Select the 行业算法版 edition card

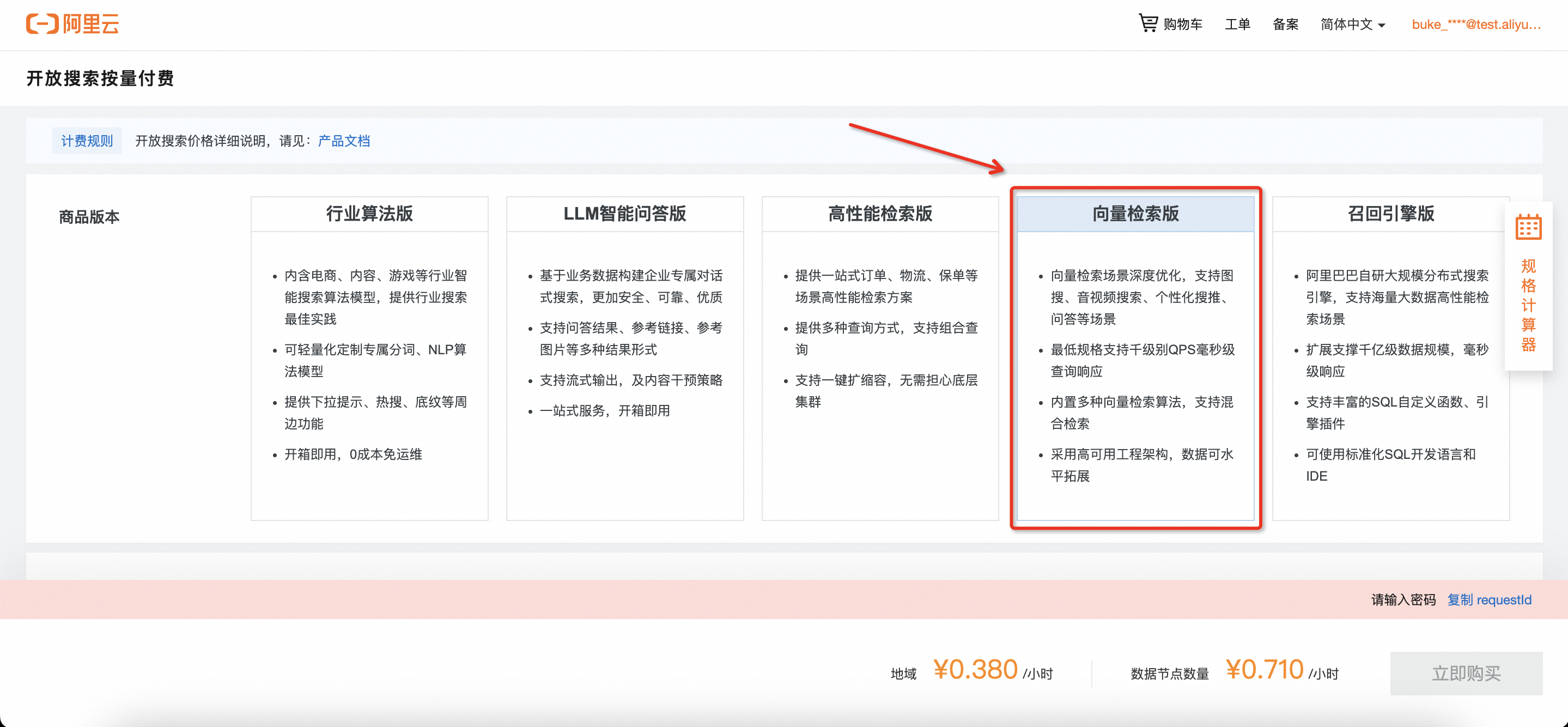click(x=369, y=358)
